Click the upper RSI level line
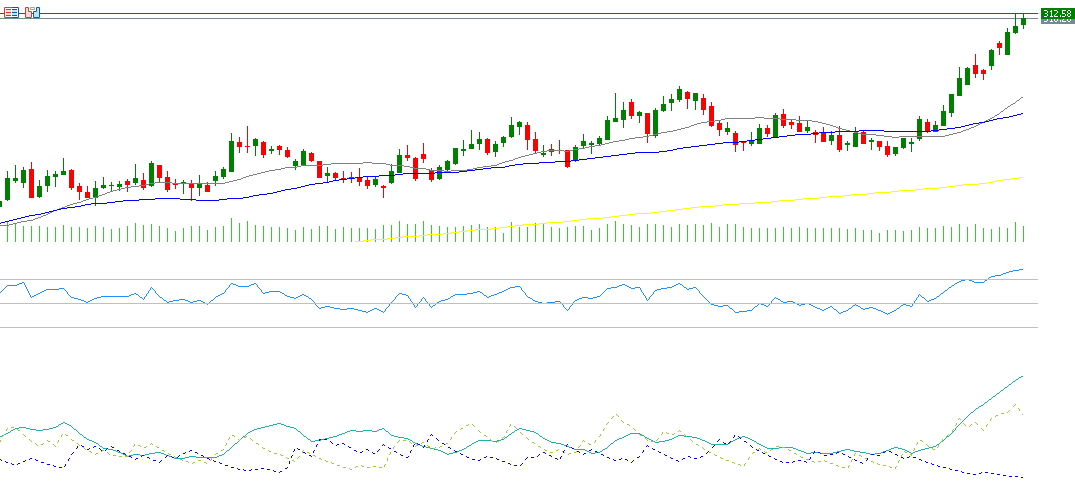1075x499 pixels. coord(500,279)
